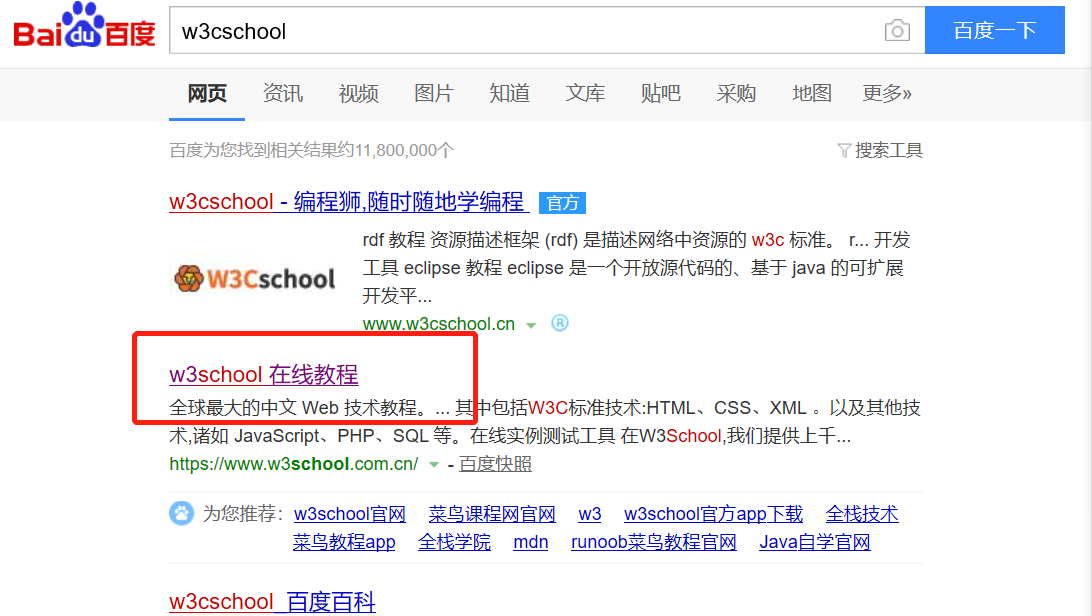Viewport: 1092px width, 616px height.
Task: Open w3cschool 编程狮 result title
Action: point(349,202)
